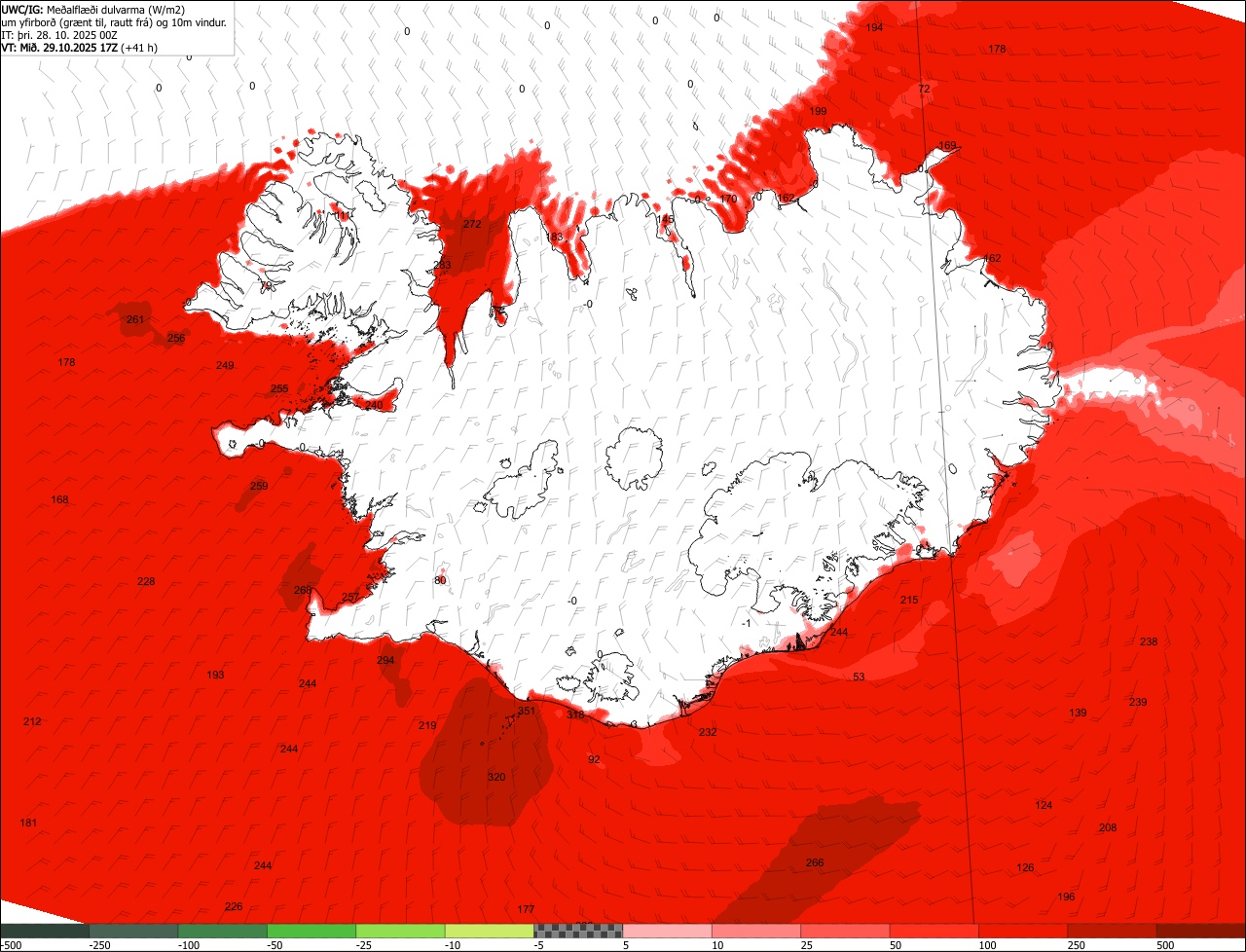Click the value 183 in north bay
The height and width of the screenshot is (952, 1246).
[555, 237]
